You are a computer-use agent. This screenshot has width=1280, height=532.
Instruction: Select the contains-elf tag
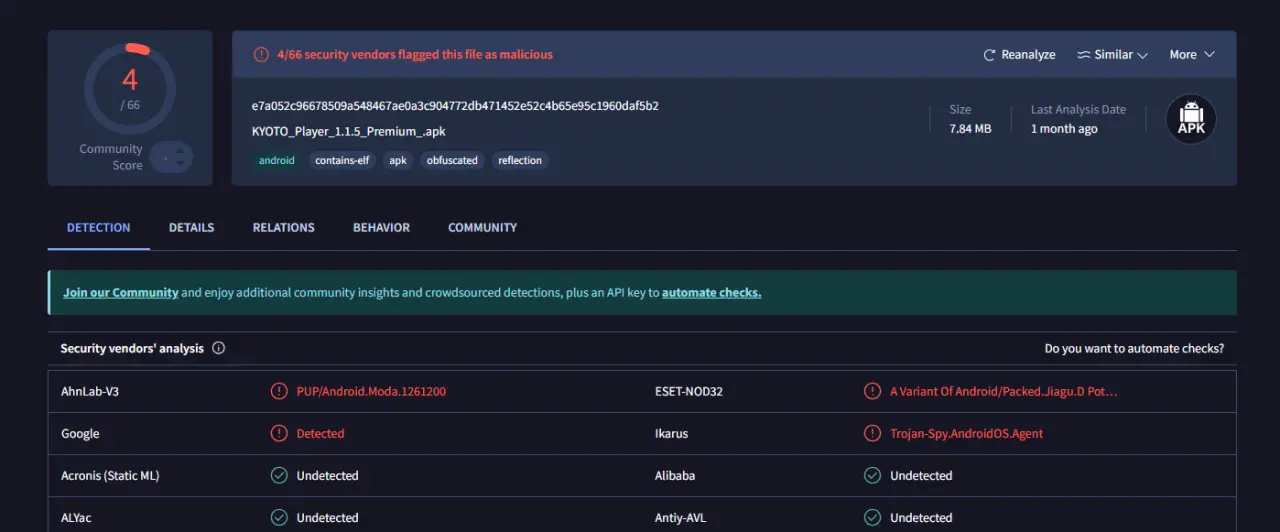click(342, 160)
